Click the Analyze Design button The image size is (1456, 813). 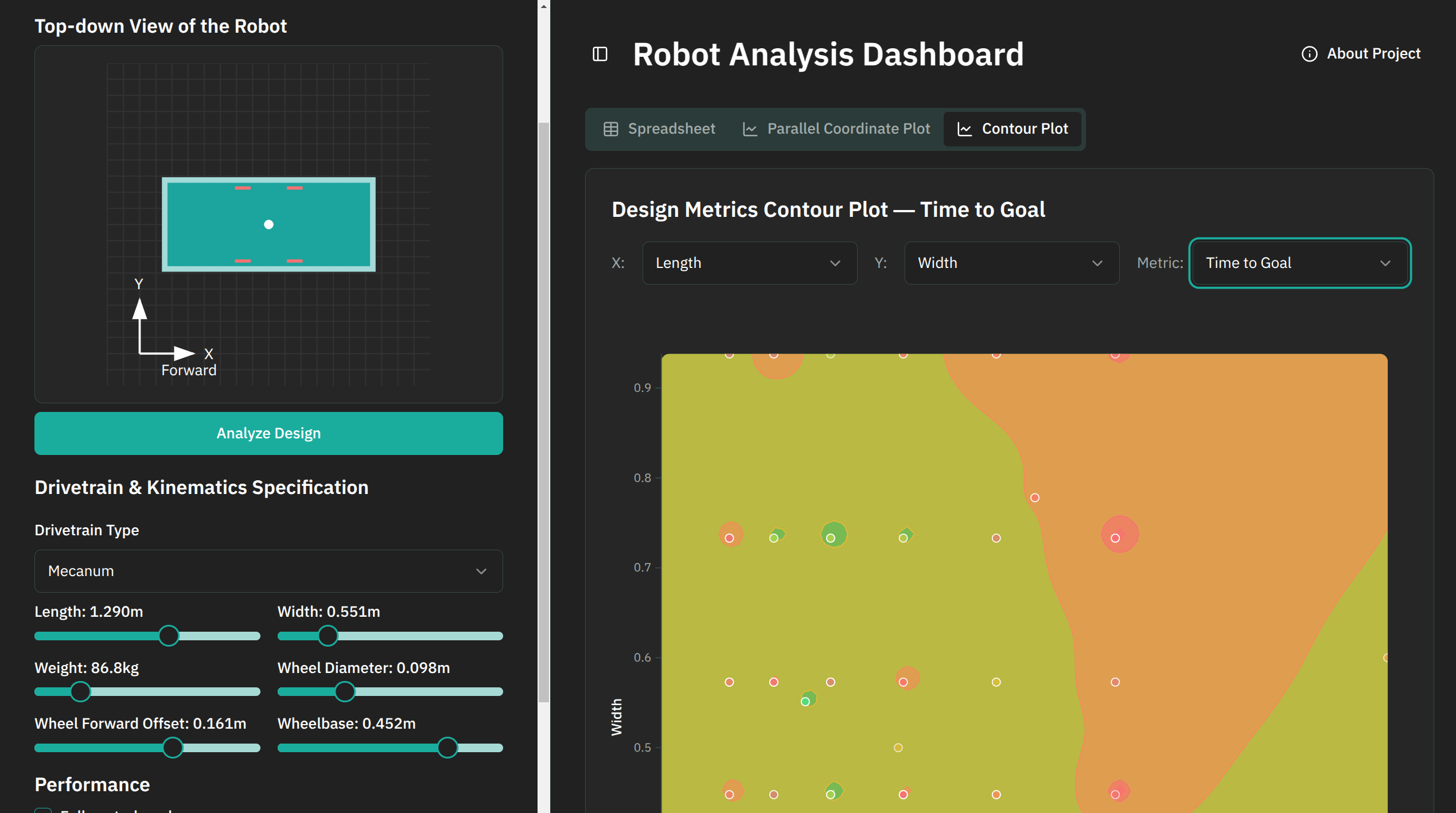coord(268,433)
